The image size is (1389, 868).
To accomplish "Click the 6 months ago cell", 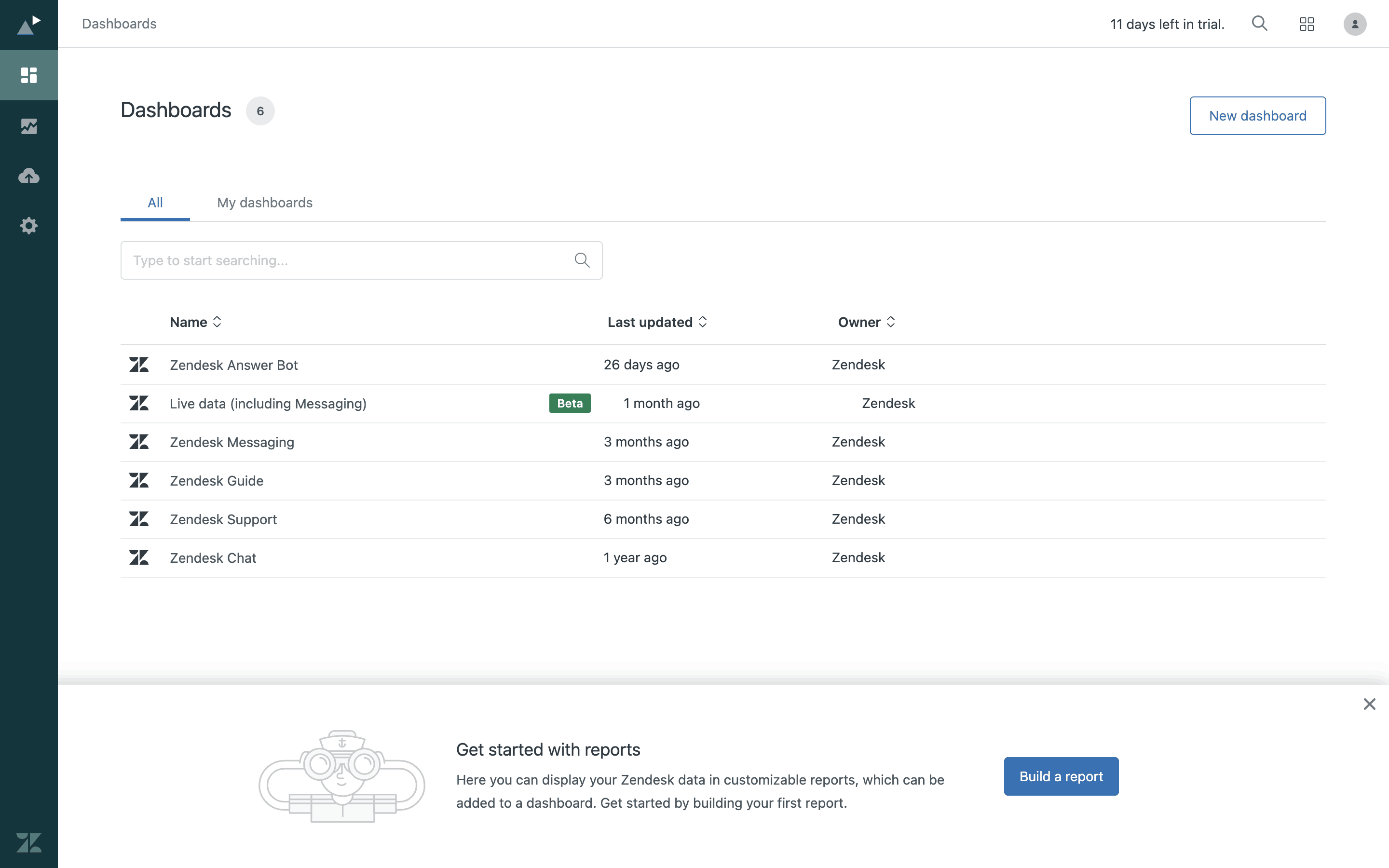I will tap(646, 519).
